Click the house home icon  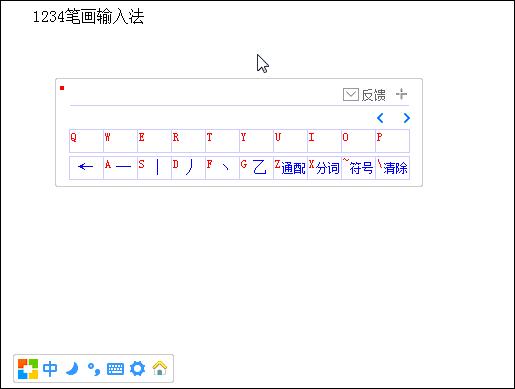(160, 368)
